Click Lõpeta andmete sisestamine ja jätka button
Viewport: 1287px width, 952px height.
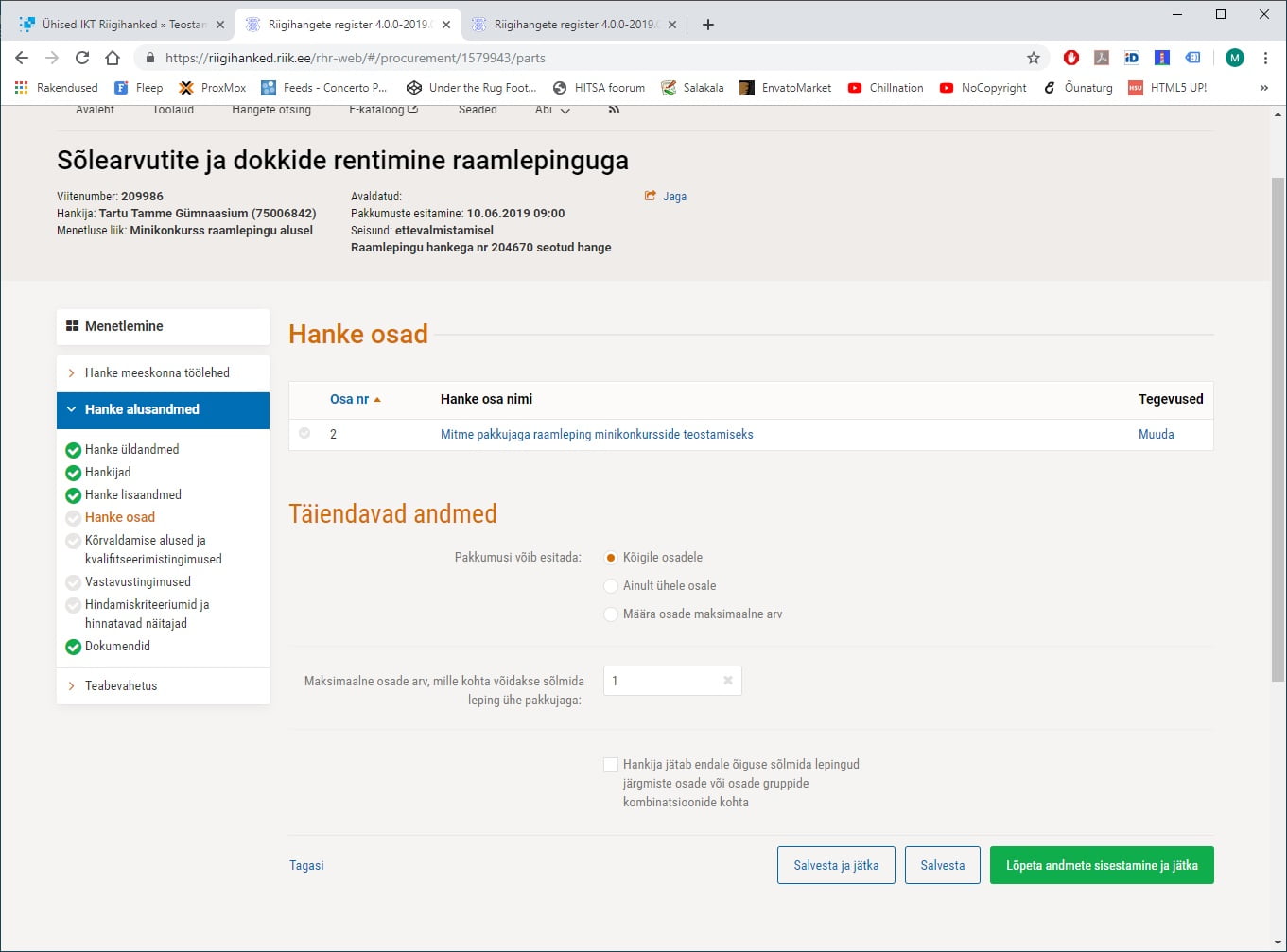pyautogui.click(x=1102, y=865)
